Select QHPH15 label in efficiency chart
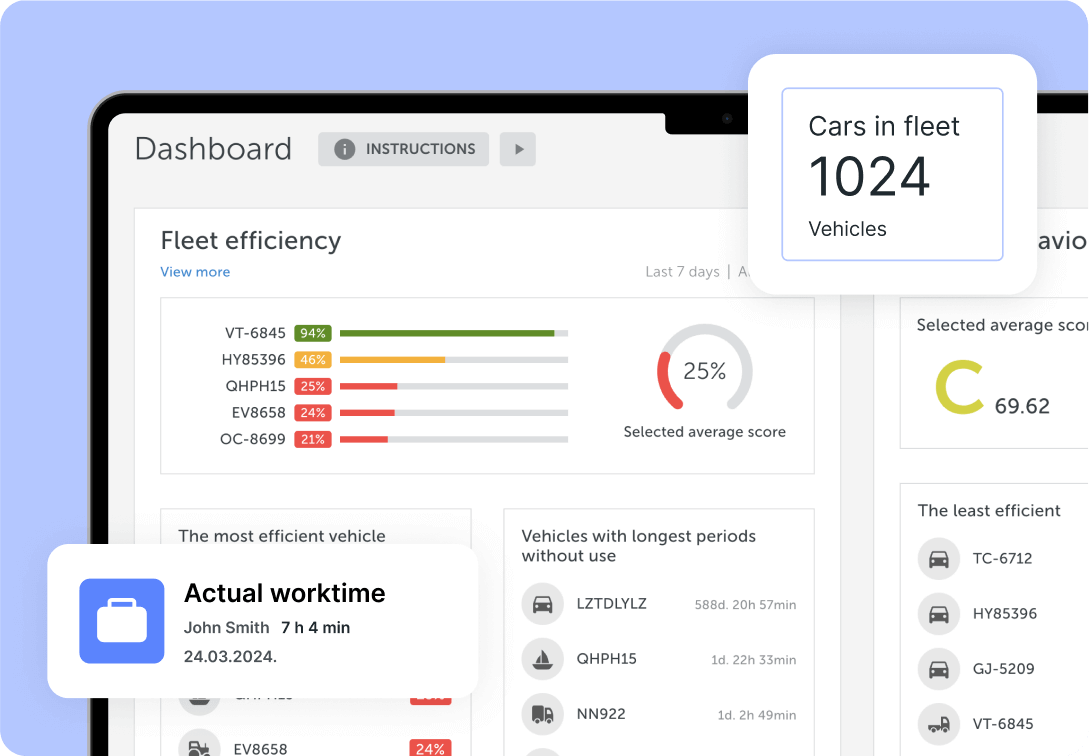The width and height of the screenshot is (1089, 756). coord(256,386)
